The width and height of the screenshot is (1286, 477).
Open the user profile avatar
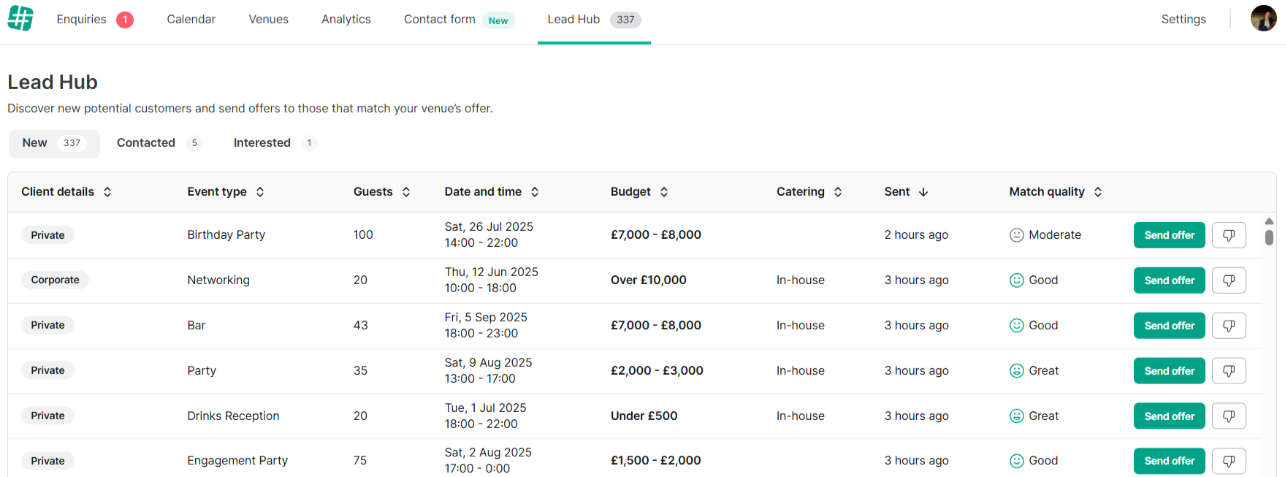(x=1263, y=18)
